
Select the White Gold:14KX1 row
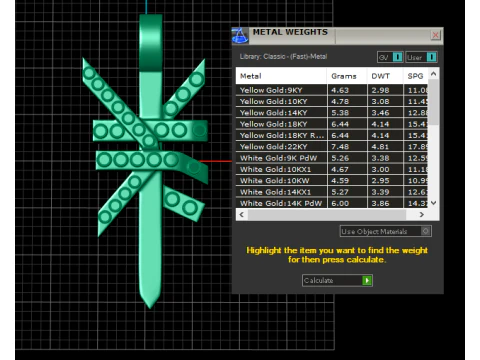332,192
